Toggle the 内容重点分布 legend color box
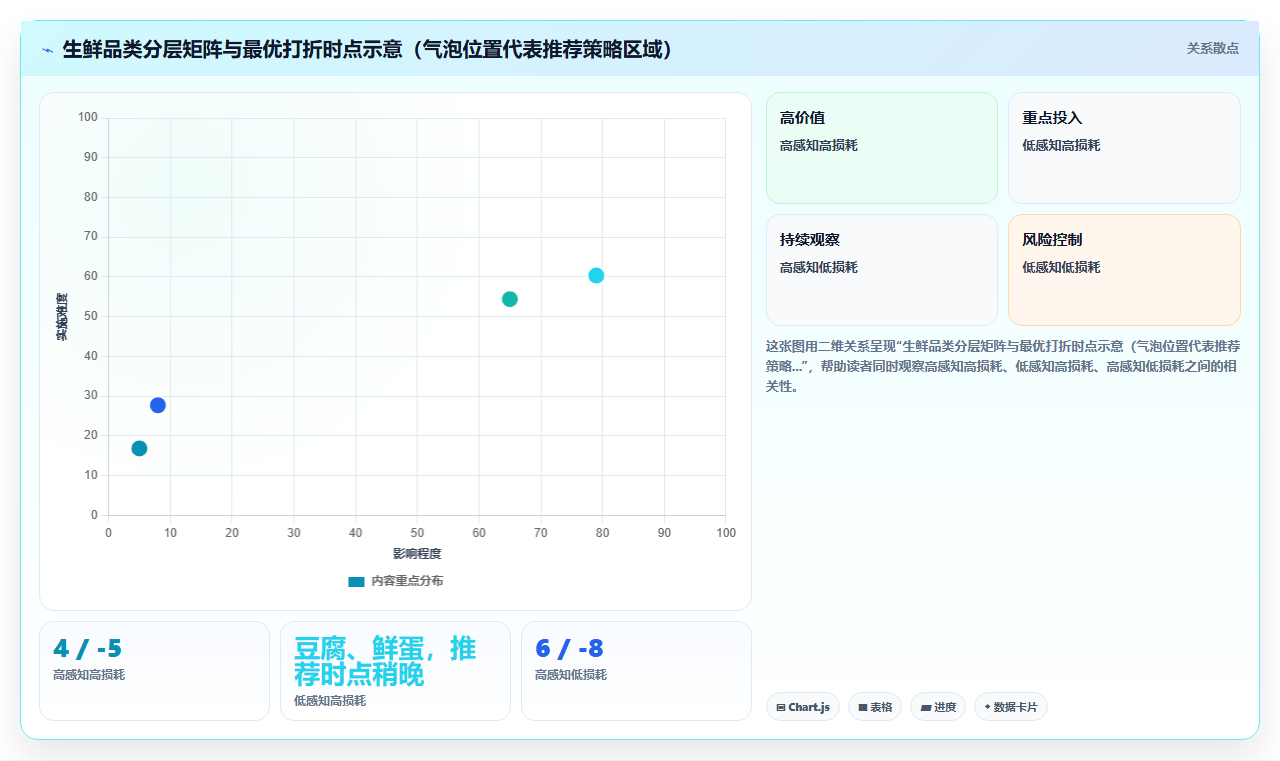The width and height of the screenshot is (1280, 761). click(356, 581)
